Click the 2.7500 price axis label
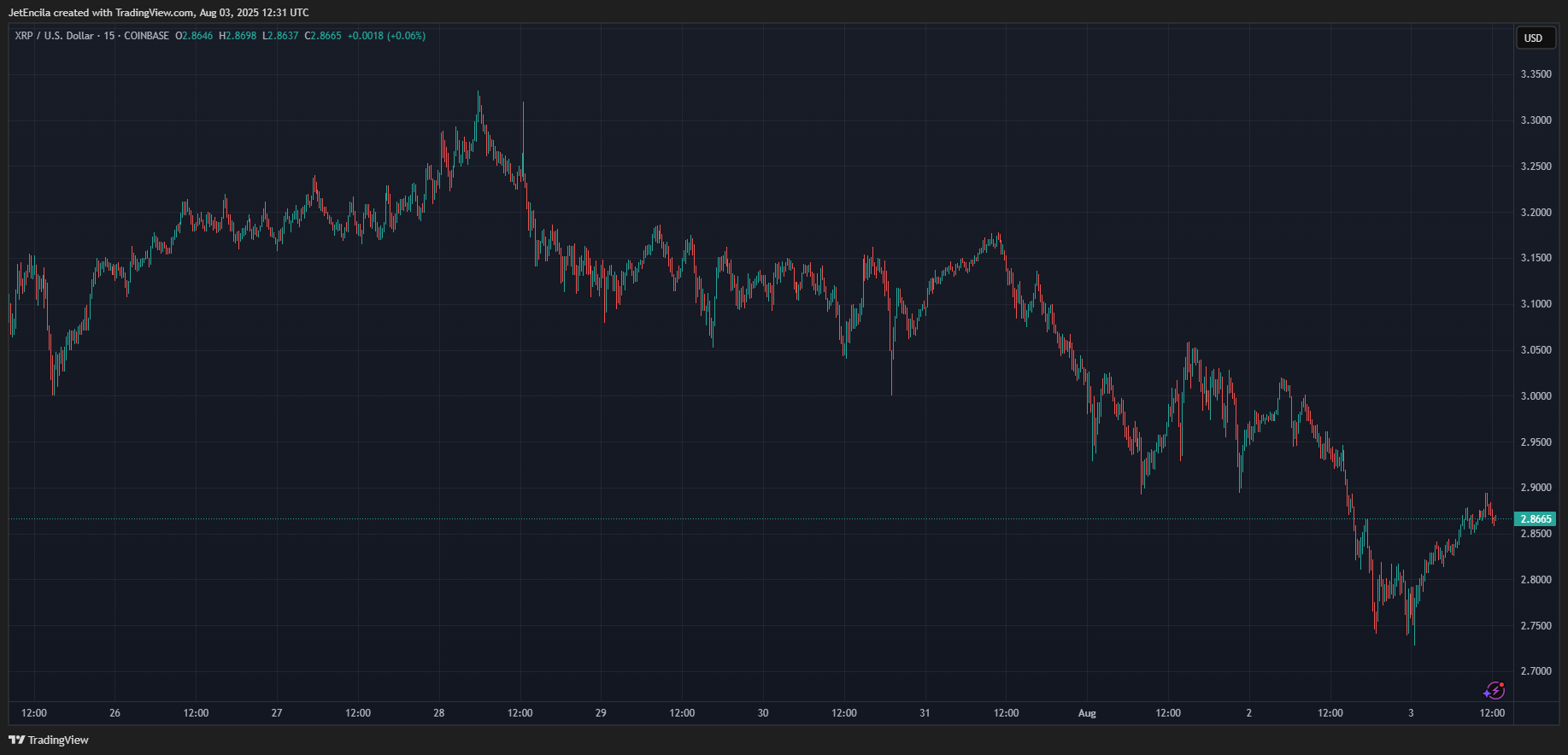This screenshot has height=755, width=1568. click(1536, 626)
